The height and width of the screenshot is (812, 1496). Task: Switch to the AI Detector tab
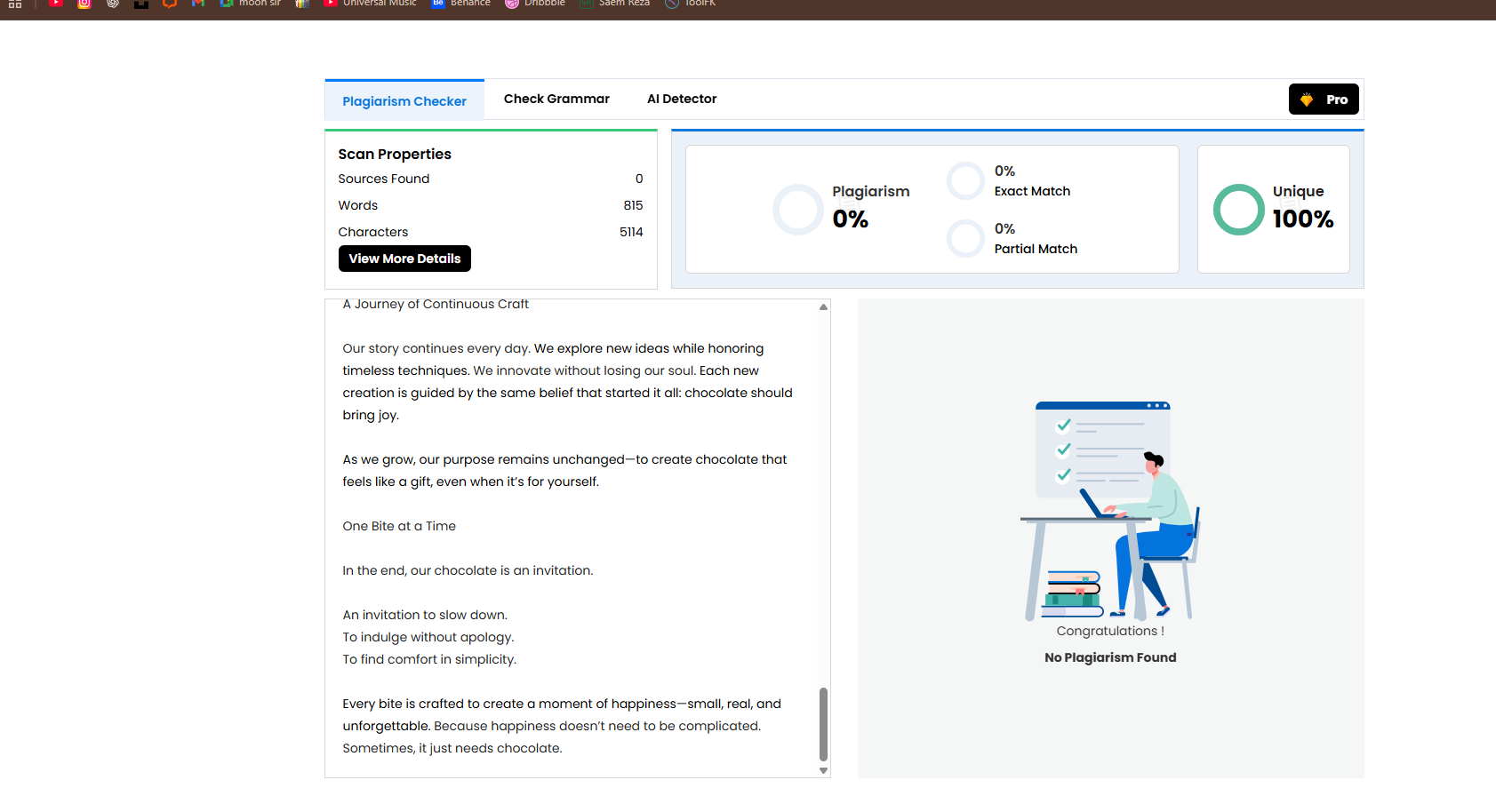click(x=682, y=99)
